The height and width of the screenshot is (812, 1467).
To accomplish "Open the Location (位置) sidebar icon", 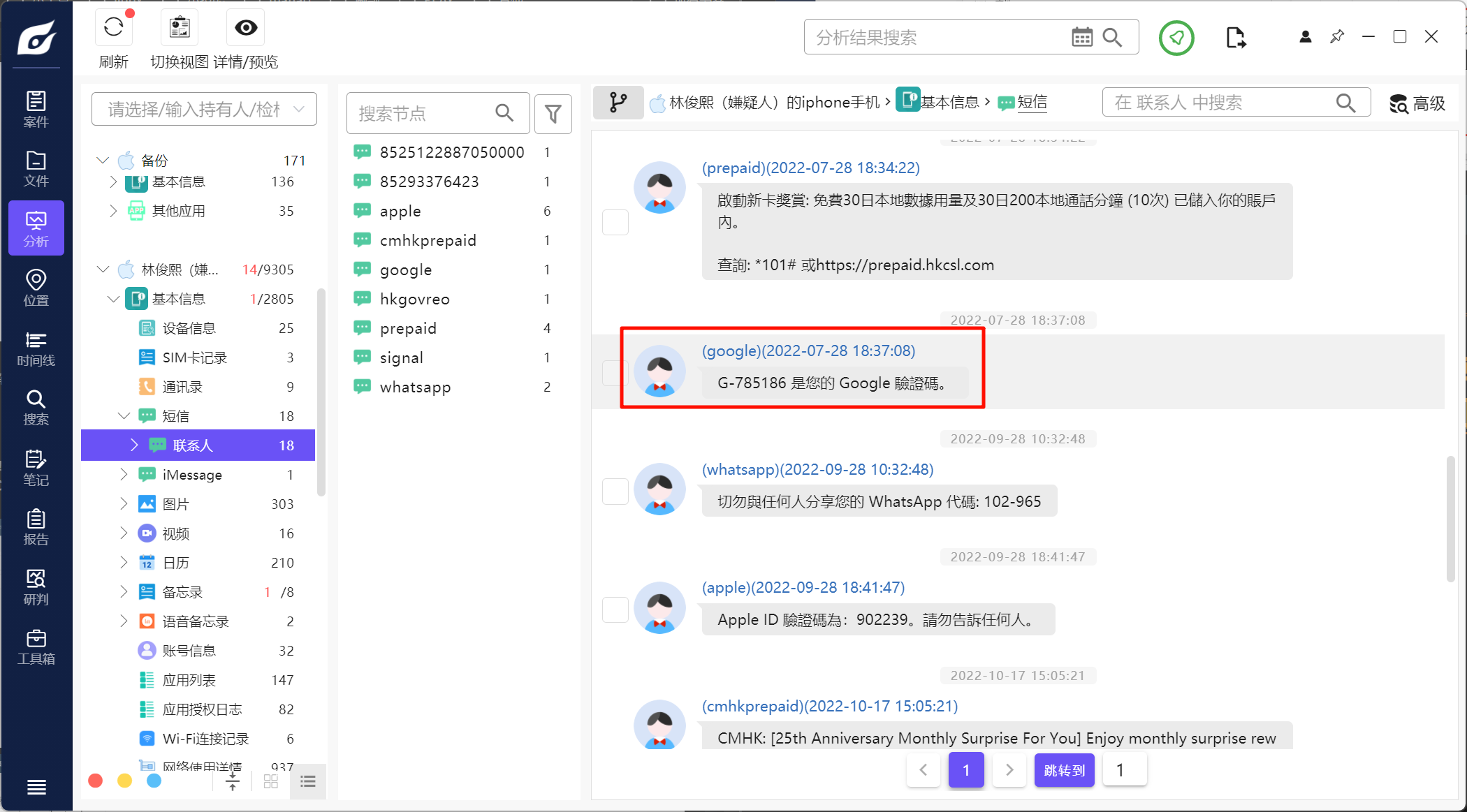I will [x=36, y=288].
